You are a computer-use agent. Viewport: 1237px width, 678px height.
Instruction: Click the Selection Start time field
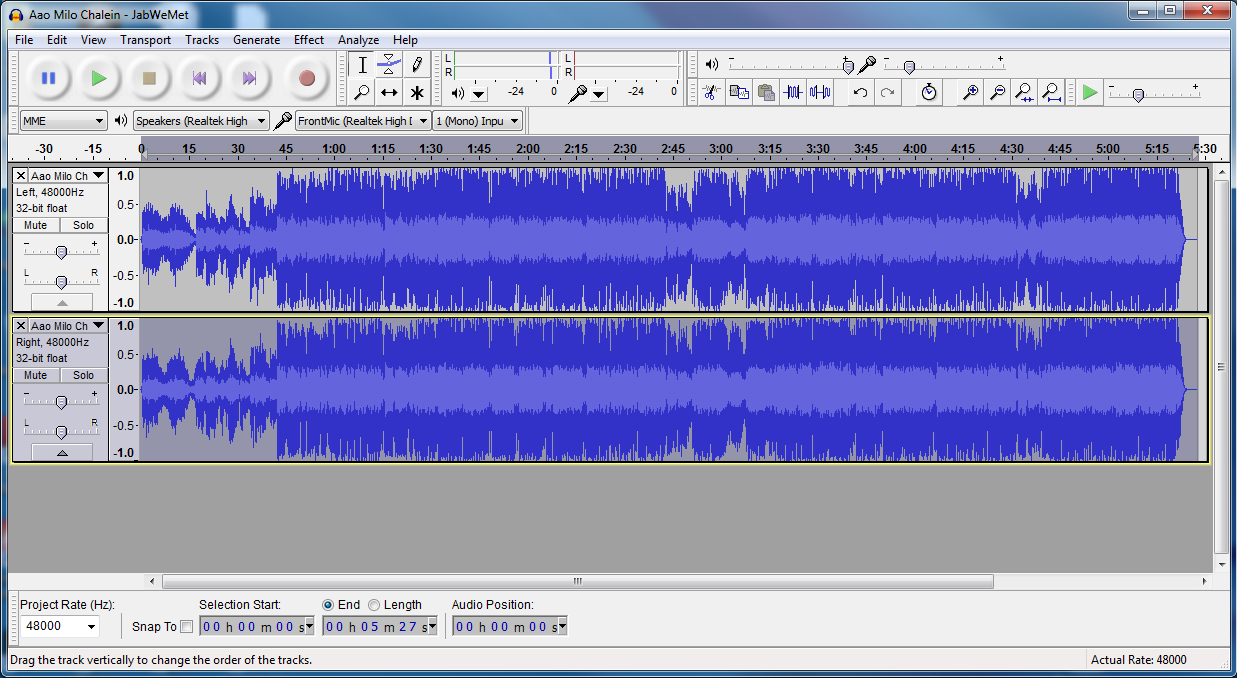256,626
